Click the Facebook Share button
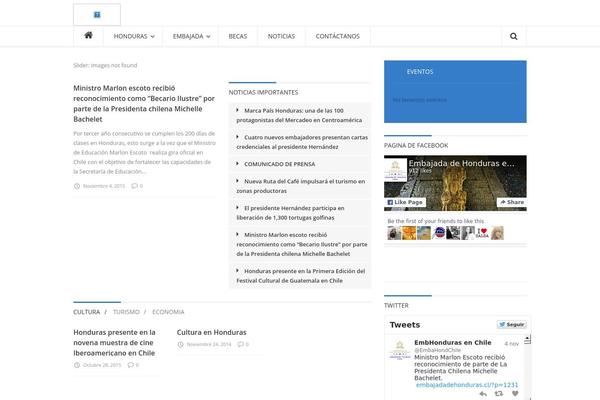This screenshot has height=400, width=600. pyautogui.click(x=512, y=202)
